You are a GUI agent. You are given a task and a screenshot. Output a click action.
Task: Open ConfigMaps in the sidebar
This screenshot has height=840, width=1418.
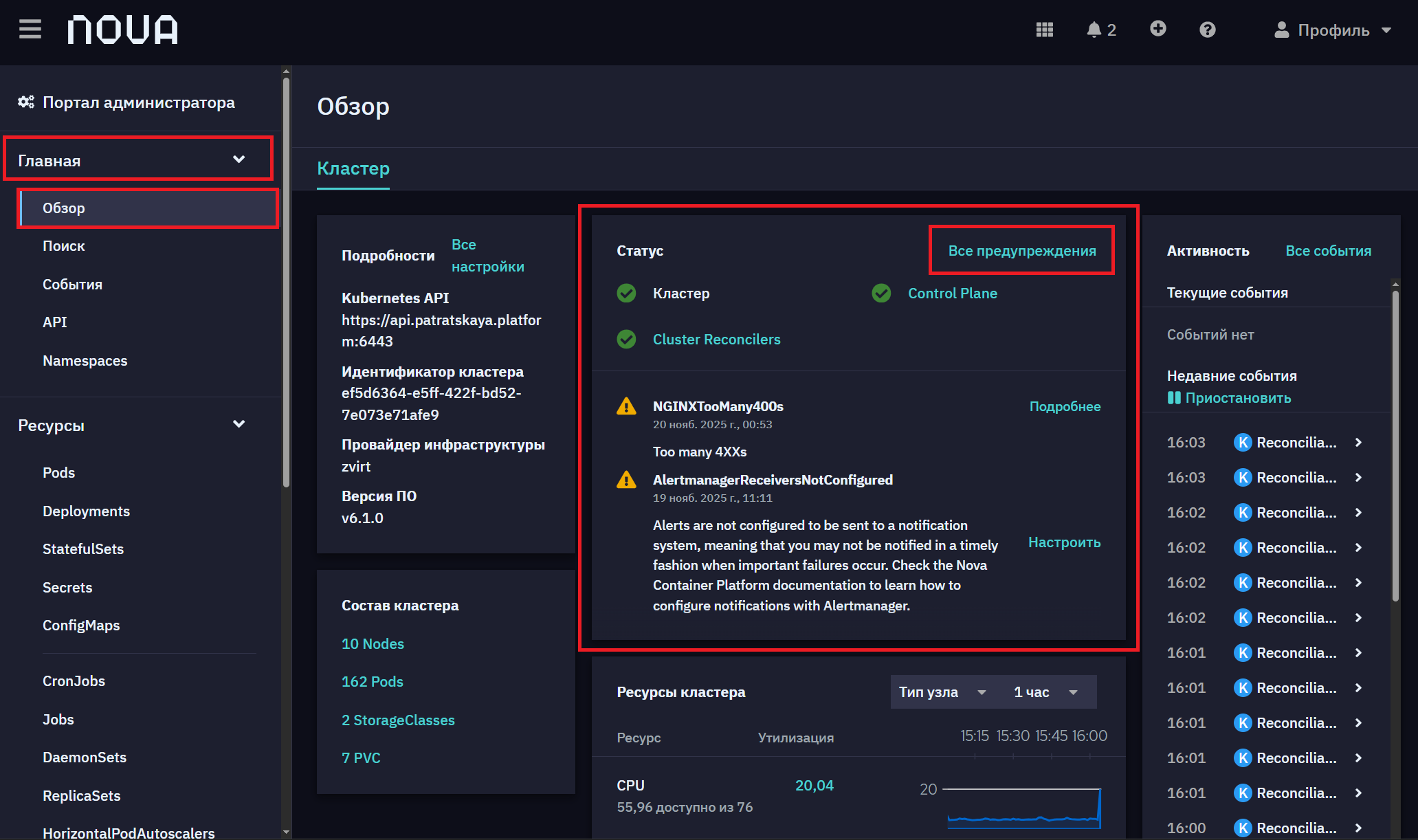pyautogui.click(x=81, y=626)
